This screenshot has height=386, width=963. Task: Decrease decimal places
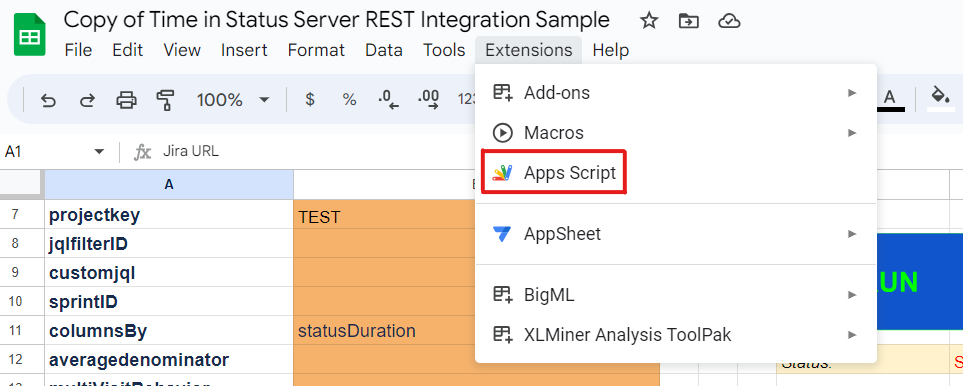pyautogui.click(x=389, y=99)
